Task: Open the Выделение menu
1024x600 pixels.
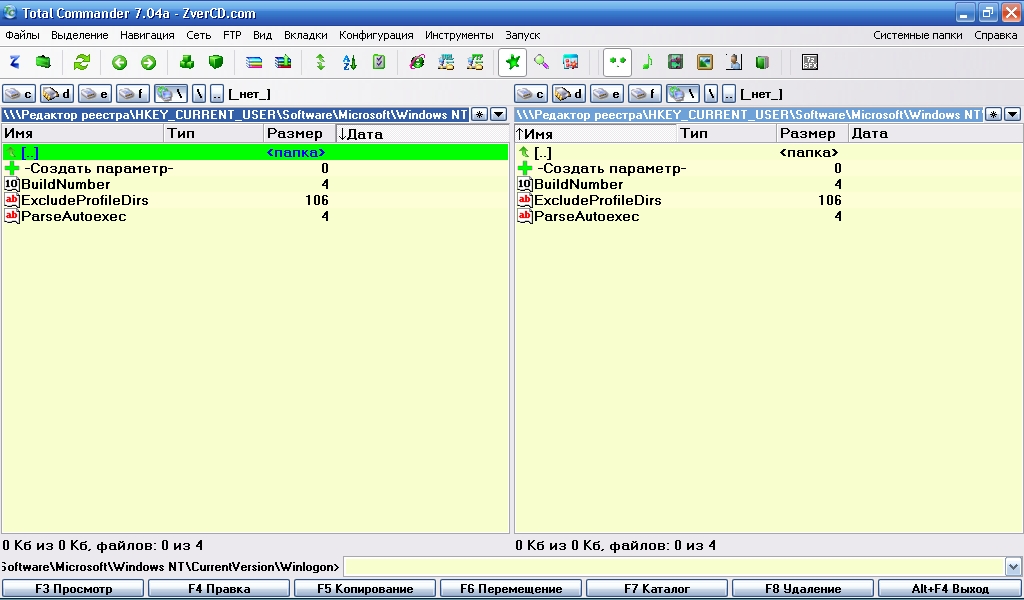Action: [x=80, y=35]
